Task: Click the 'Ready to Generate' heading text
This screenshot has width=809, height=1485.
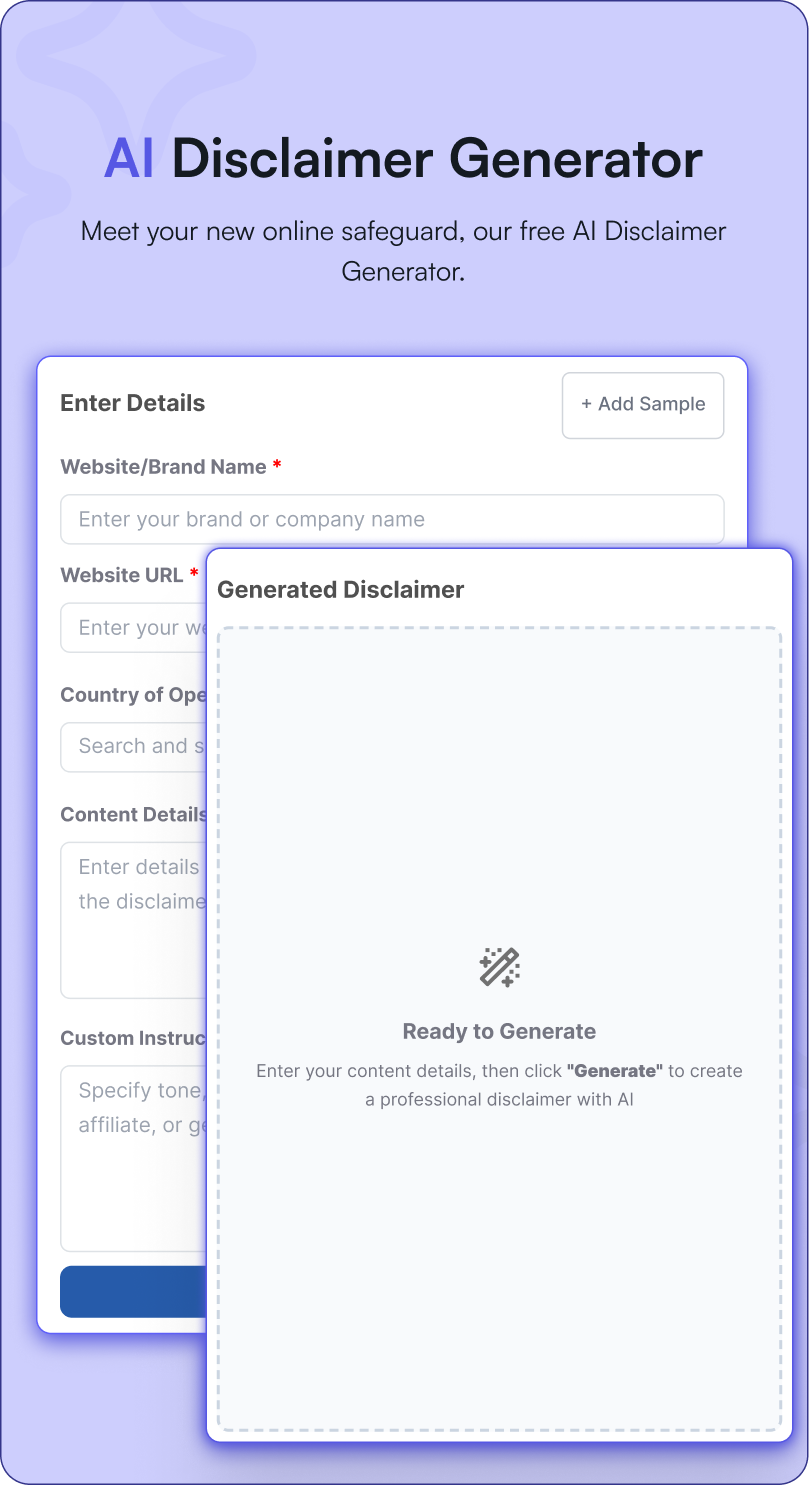Action: [499, 1031]
